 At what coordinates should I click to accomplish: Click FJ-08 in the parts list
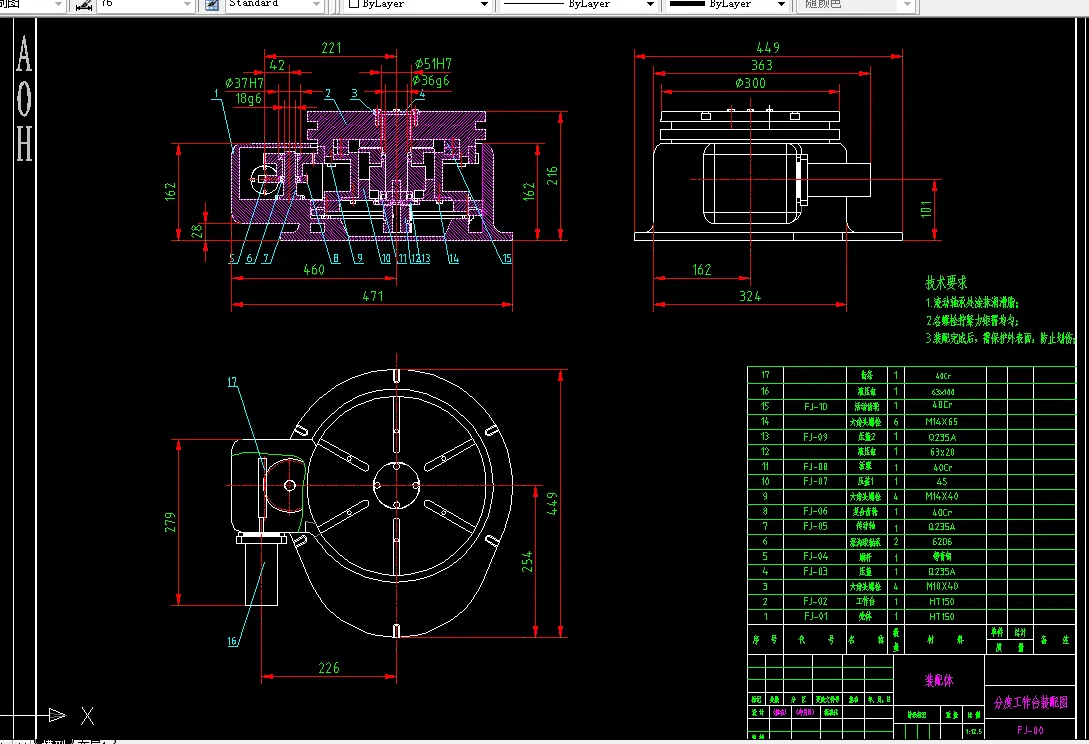[x=815, y=467]
